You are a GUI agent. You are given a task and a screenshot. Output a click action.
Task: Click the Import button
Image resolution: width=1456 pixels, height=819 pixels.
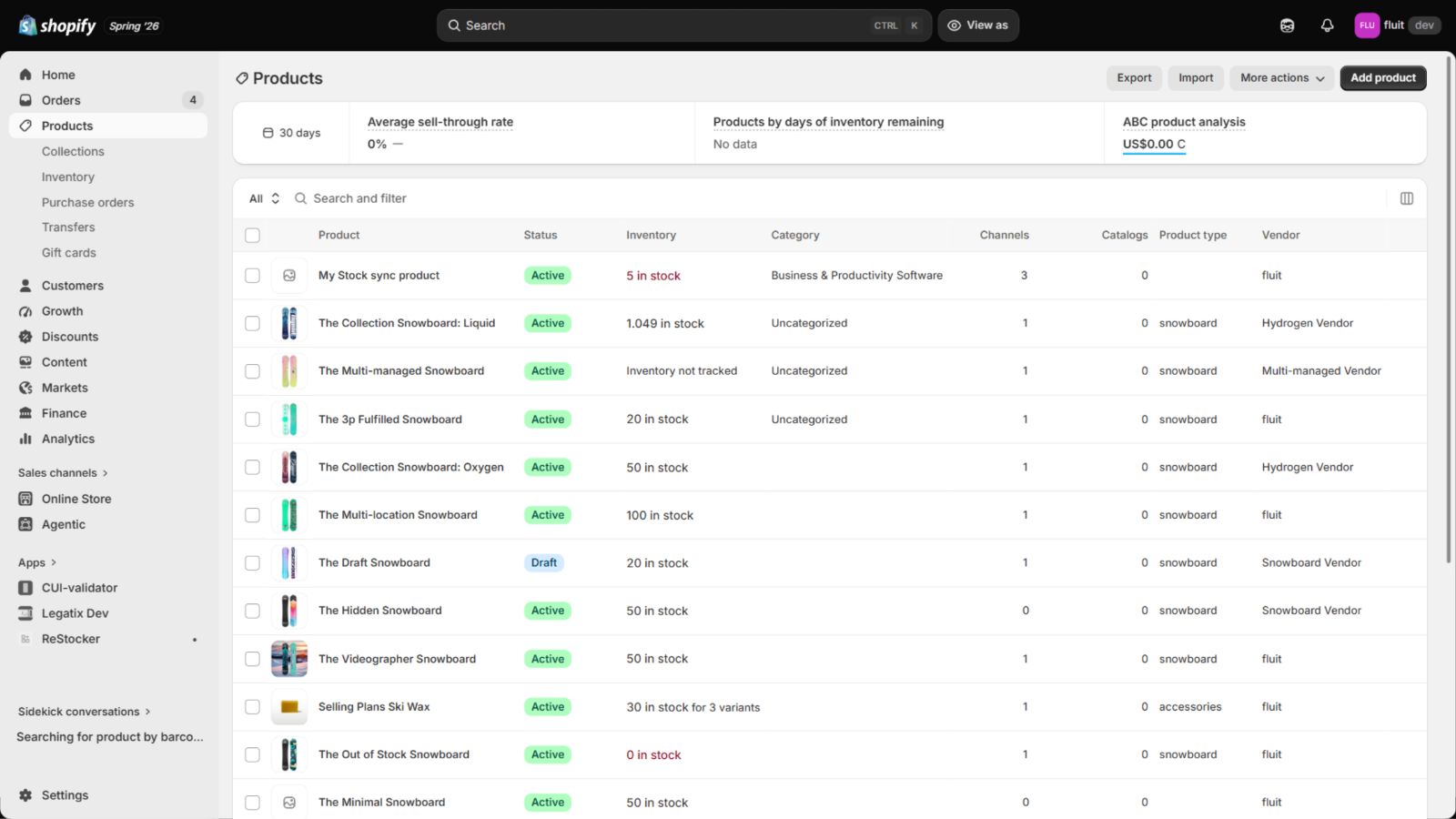pos(1196,78)
